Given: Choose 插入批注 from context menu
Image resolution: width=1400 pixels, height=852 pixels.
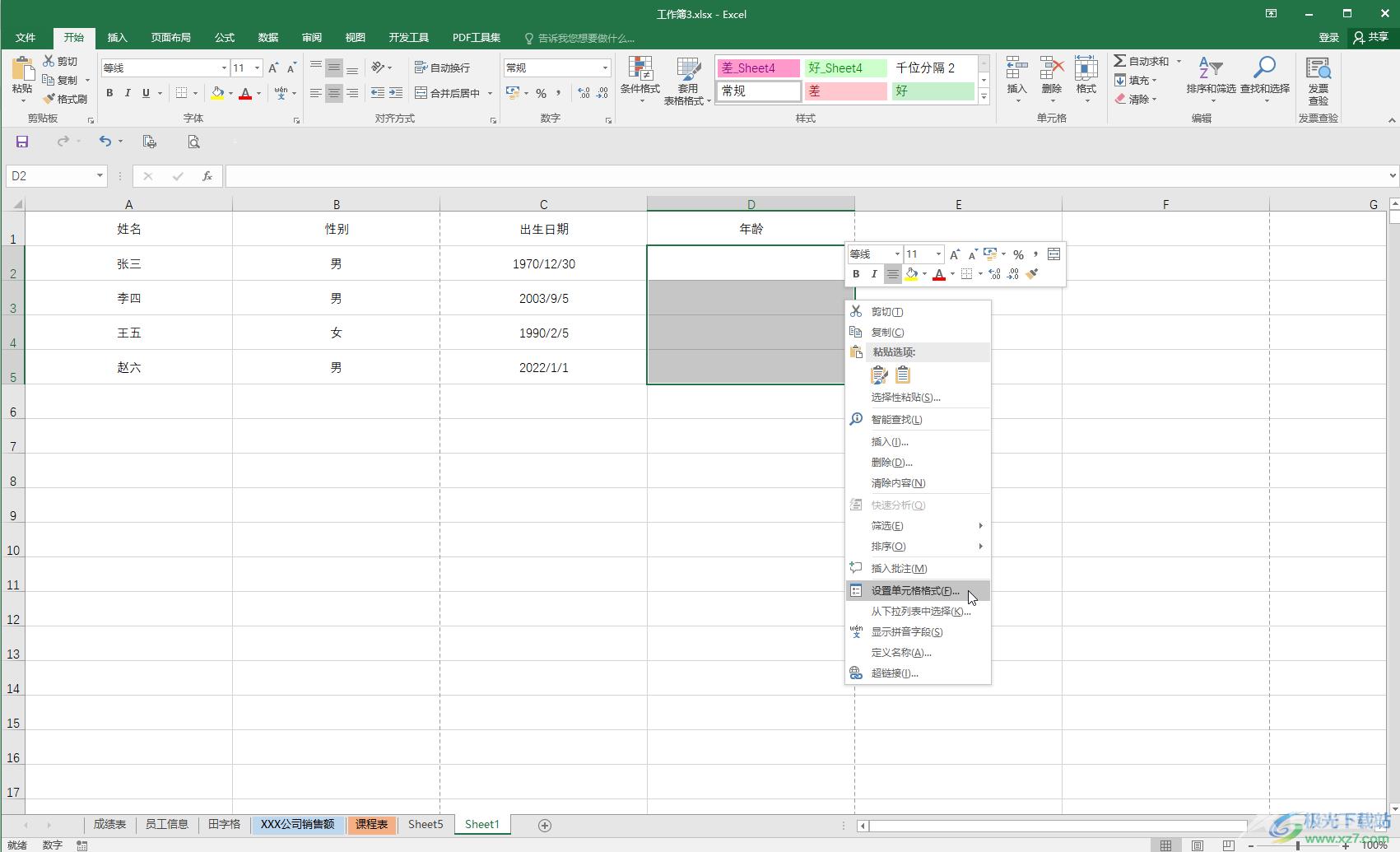Looking at the screenshot, I should pos(918,568).
